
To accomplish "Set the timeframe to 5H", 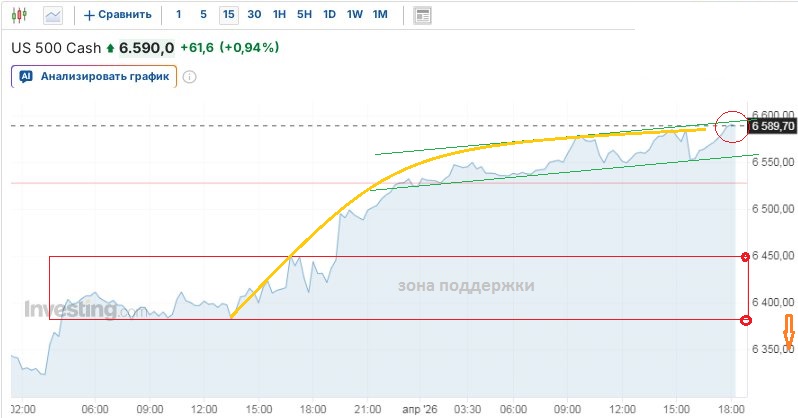I will (x=305, y=15).
